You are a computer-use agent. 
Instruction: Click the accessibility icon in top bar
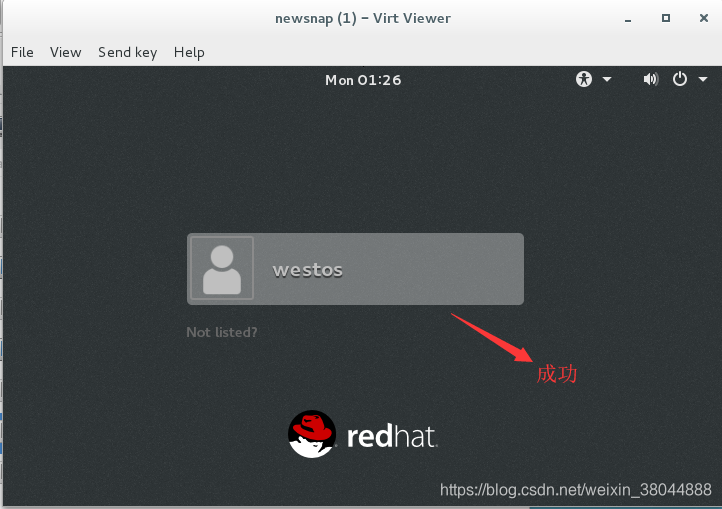pyautogui.click(x=584, y=79)
